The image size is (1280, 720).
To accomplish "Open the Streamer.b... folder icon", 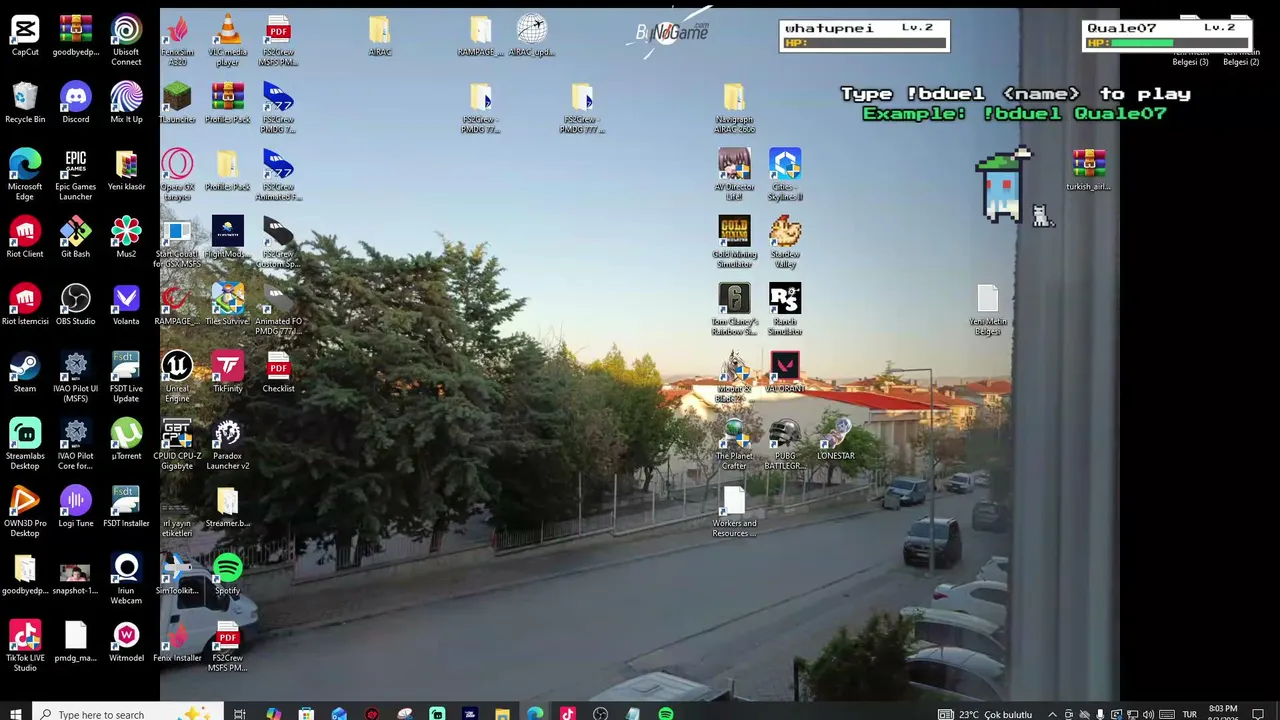I will click(228, 506).
